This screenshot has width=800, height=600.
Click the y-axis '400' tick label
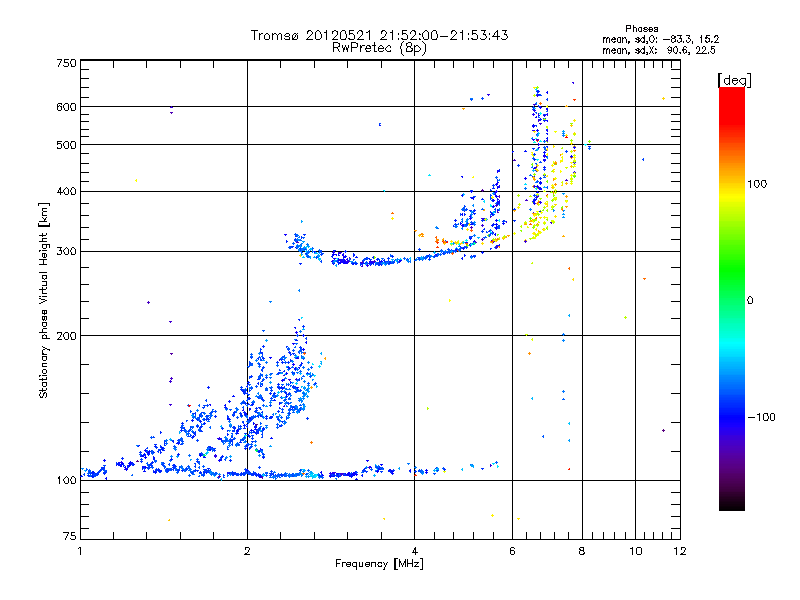point(66,191)
